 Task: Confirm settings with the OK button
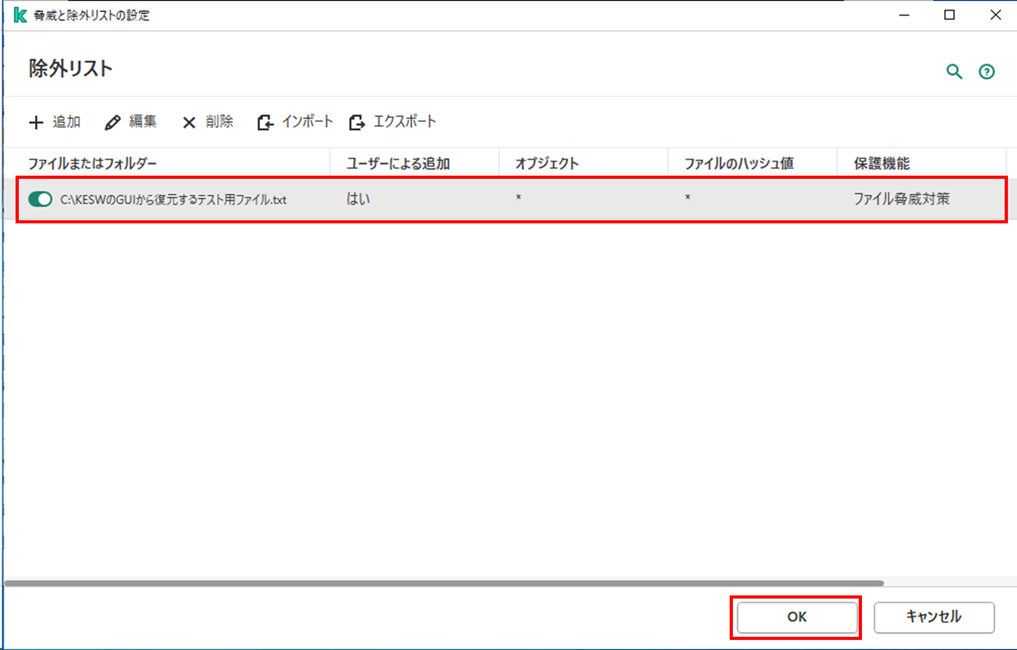pos(795,617)
